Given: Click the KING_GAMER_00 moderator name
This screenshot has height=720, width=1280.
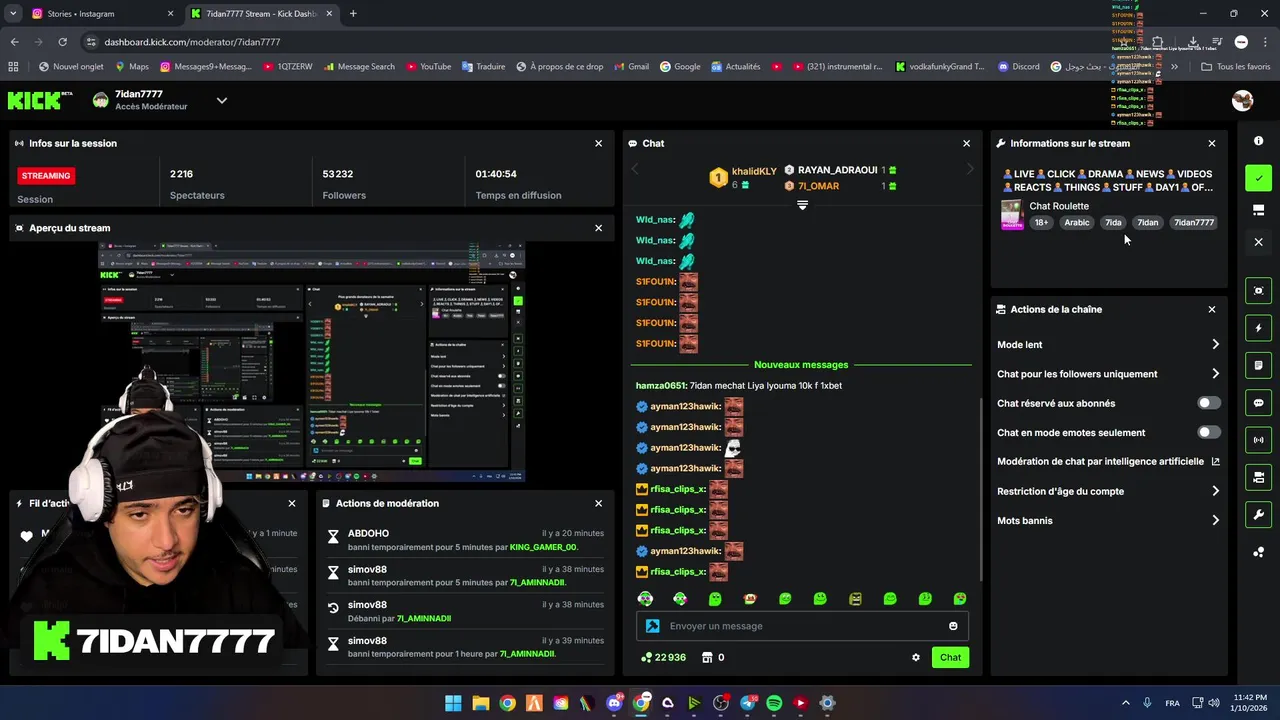Looking at the screenshot, I should click(544, 547).
